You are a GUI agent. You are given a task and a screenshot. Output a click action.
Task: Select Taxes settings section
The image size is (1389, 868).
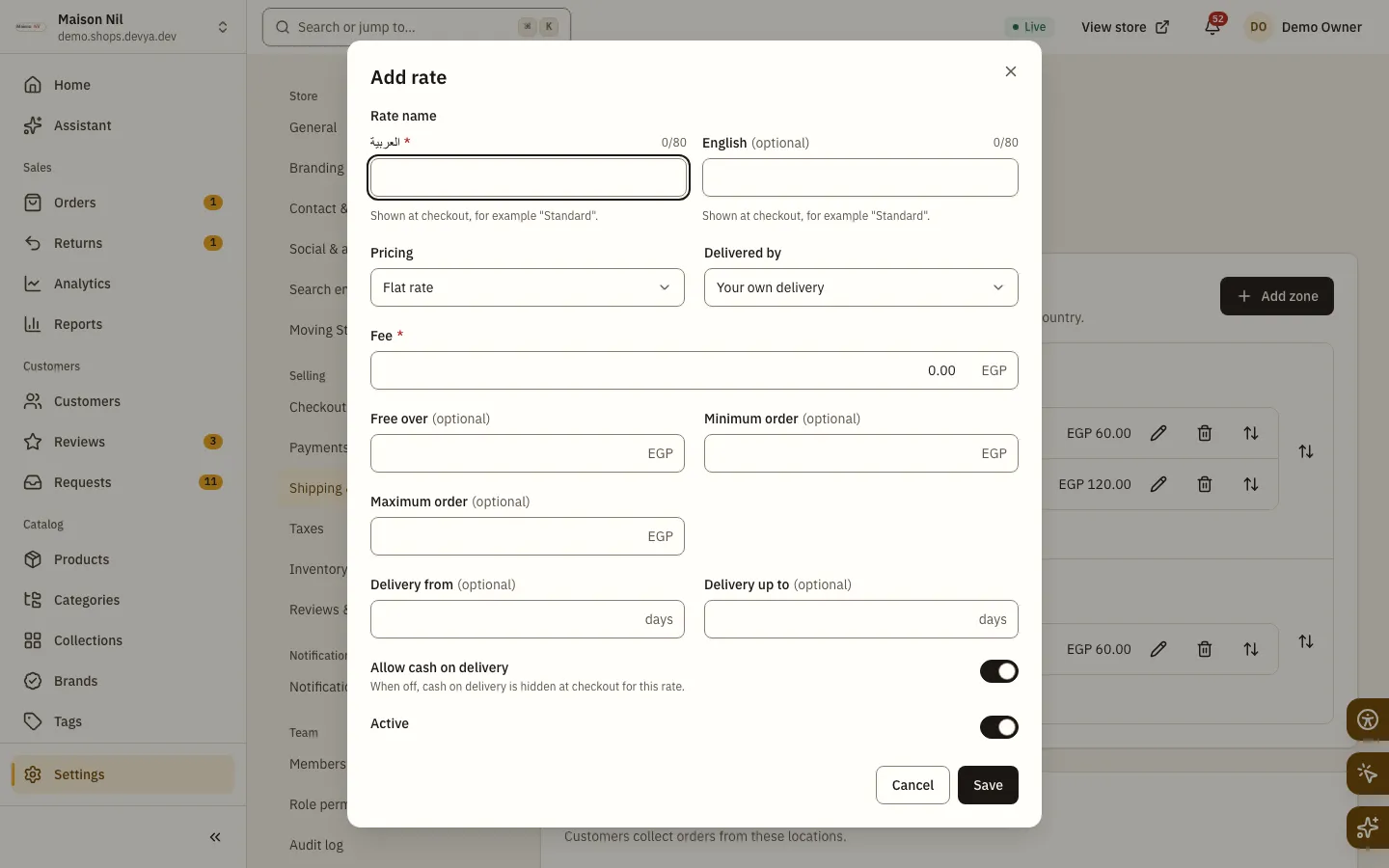[307, 529]
